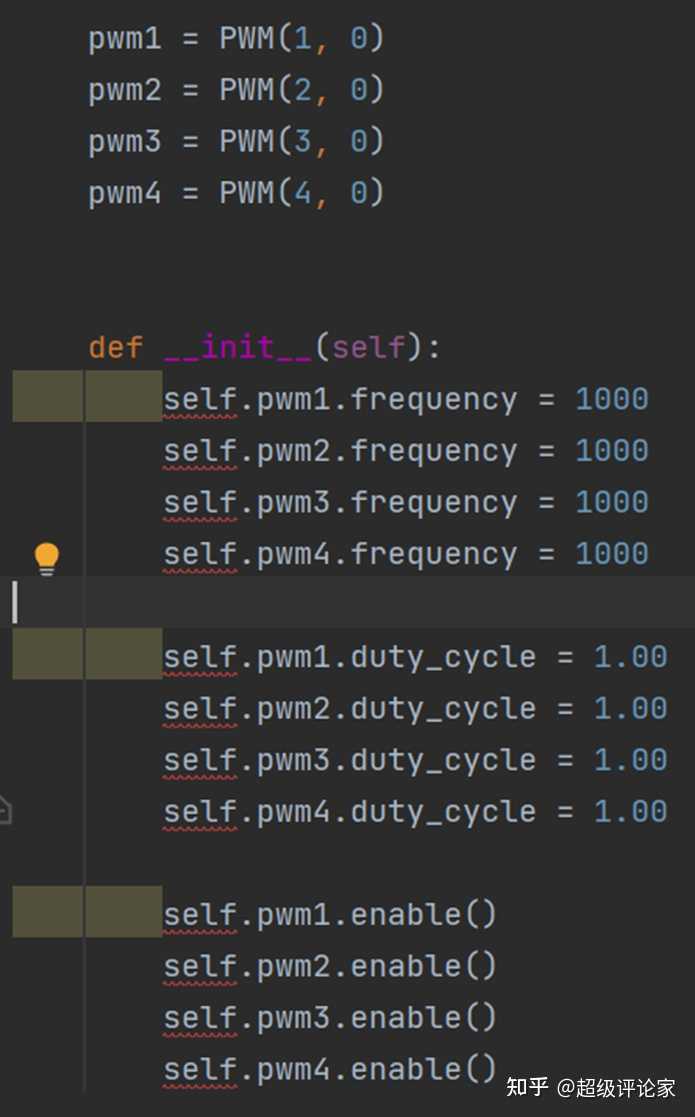This screenshot has height=1117, width=695.
Task: Click the PWM class name on the pwm2 line
Action: point(246,91)
